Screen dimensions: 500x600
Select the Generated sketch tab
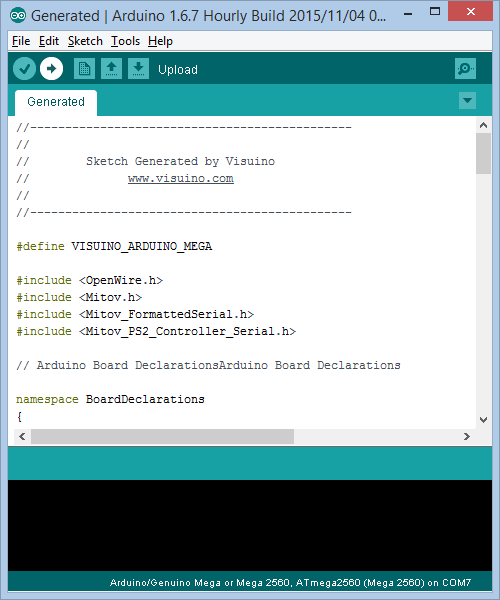coord(56,102)
